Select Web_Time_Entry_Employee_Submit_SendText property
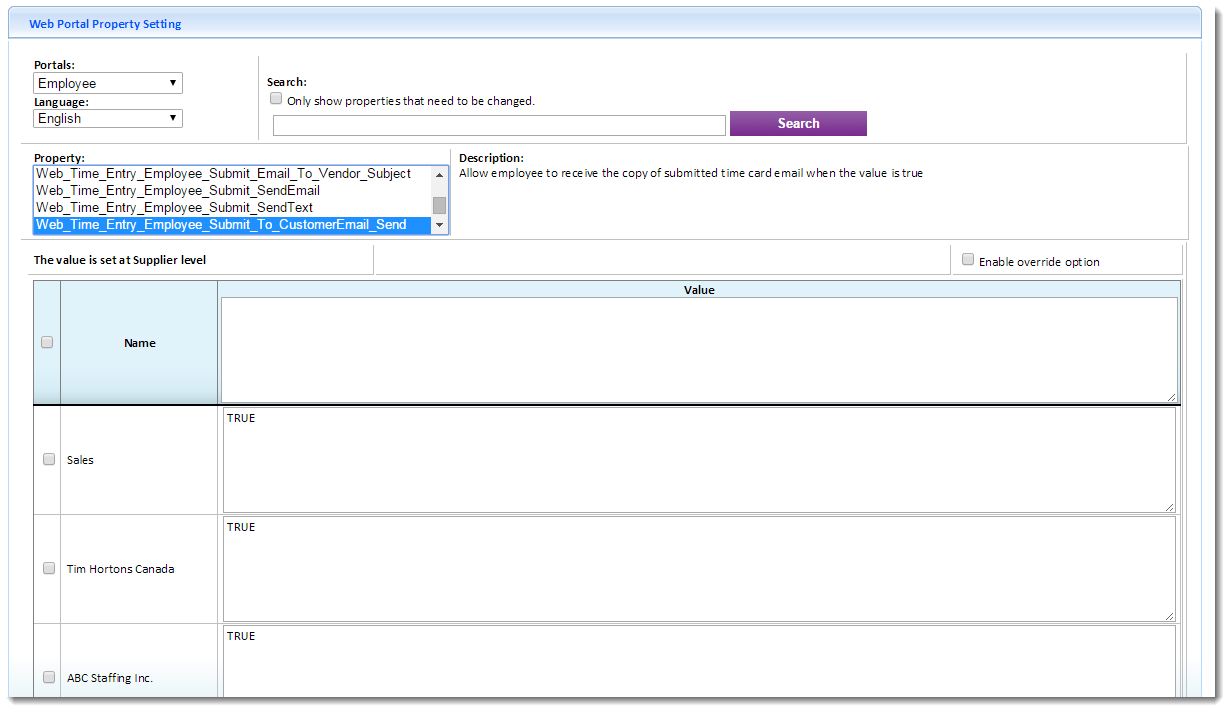 coord(174,208)
